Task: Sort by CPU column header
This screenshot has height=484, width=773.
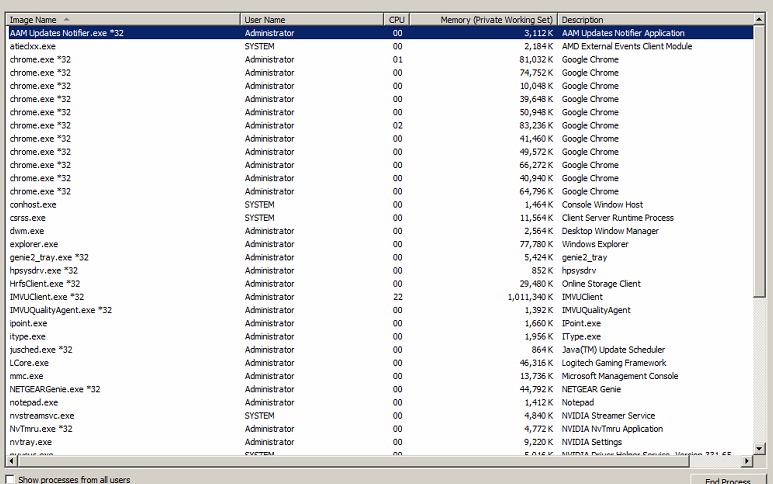Action: click(x=397, y=20)
